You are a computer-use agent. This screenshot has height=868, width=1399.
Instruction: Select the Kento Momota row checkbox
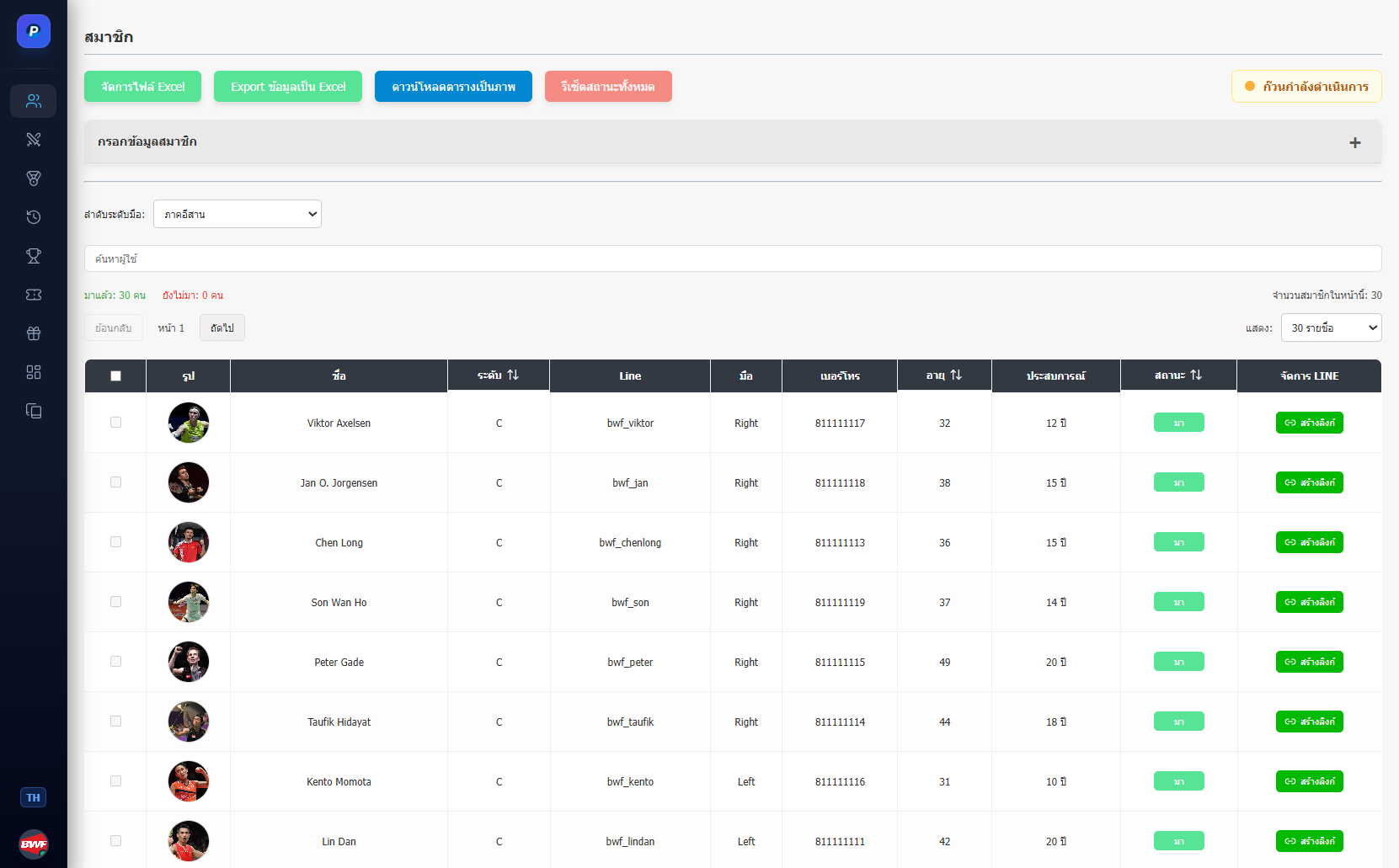115,781
